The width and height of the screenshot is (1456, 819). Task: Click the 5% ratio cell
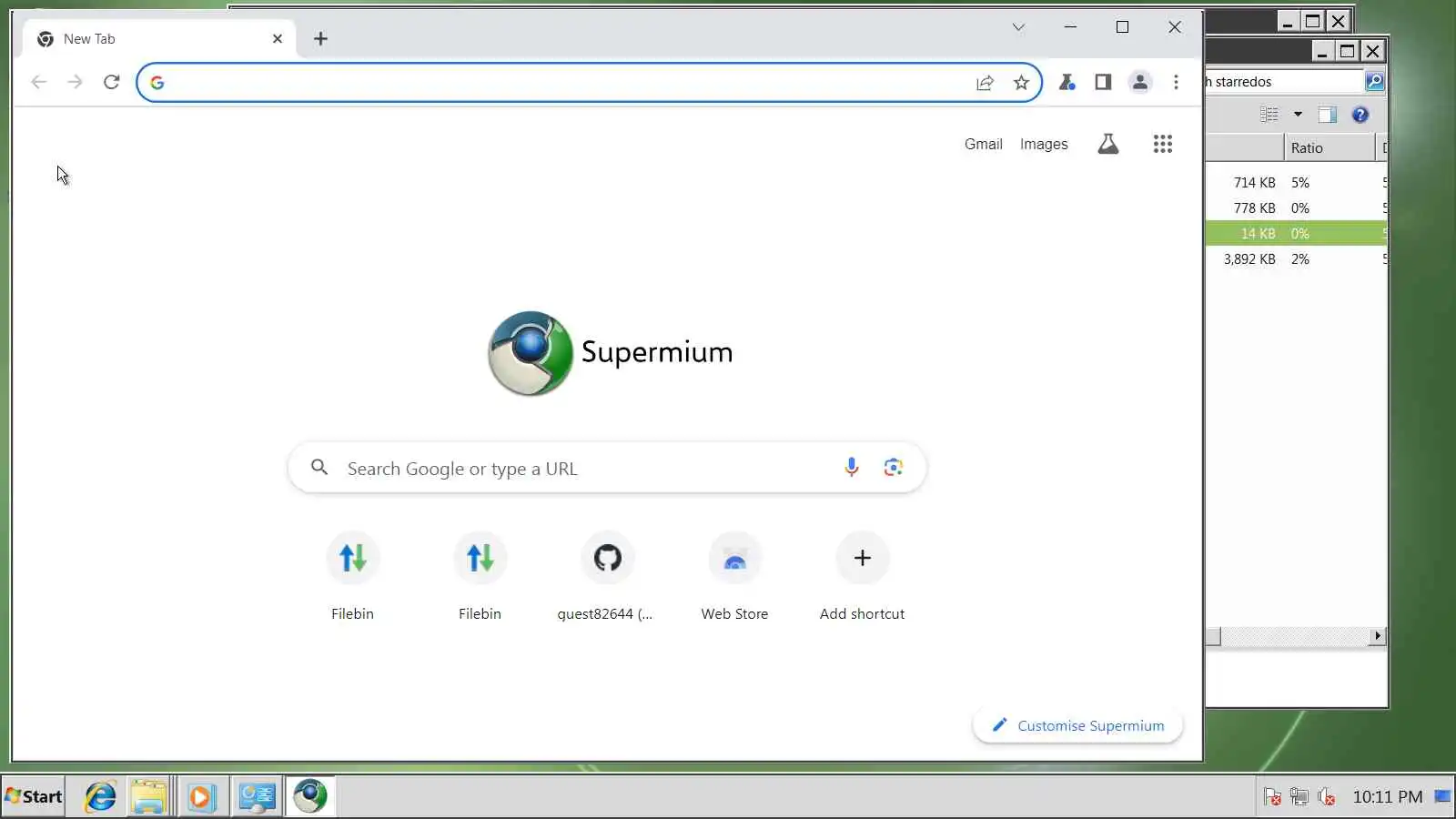(1300, 183)
